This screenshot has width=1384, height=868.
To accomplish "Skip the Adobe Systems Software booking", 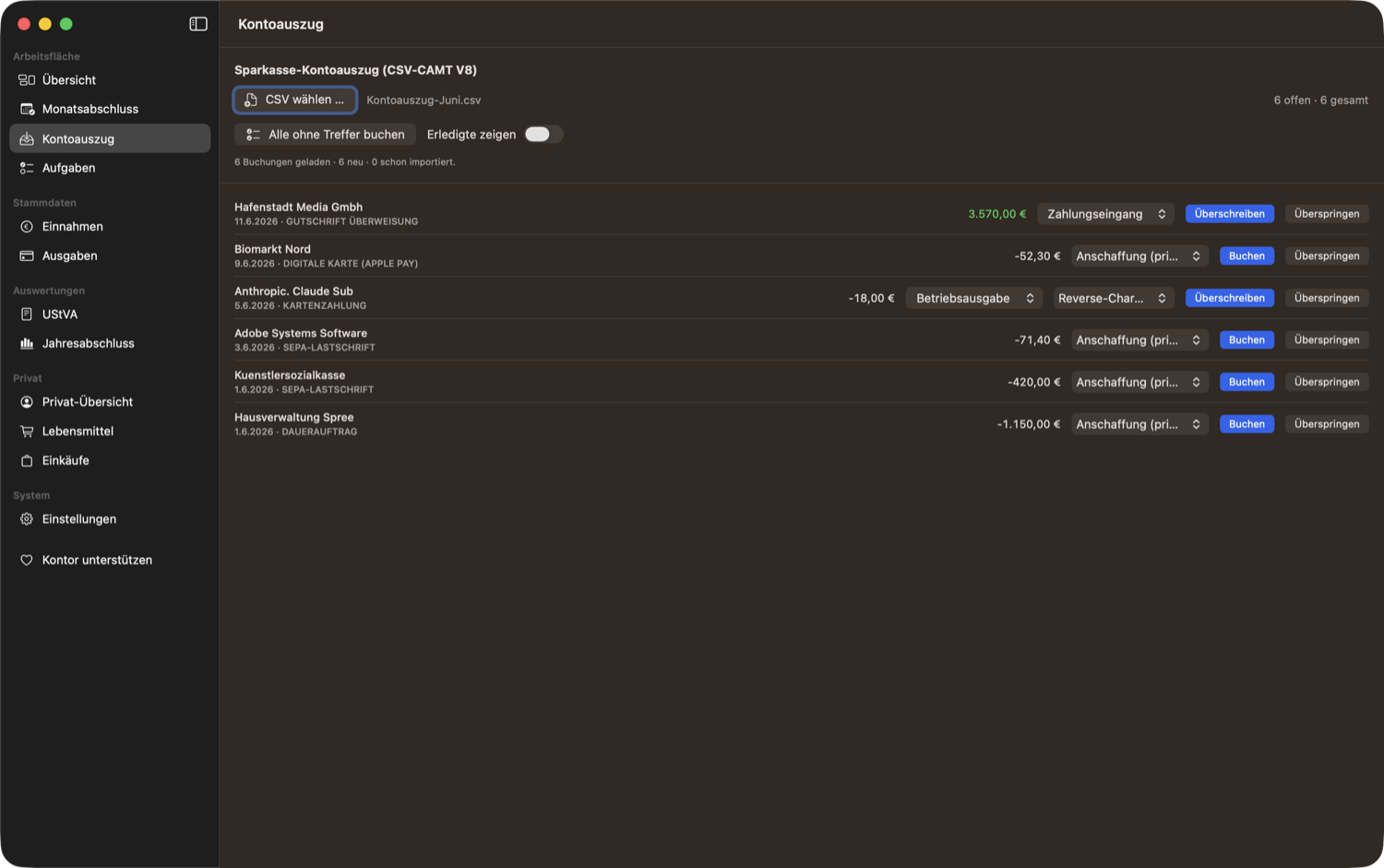I will click(1327, 340).
